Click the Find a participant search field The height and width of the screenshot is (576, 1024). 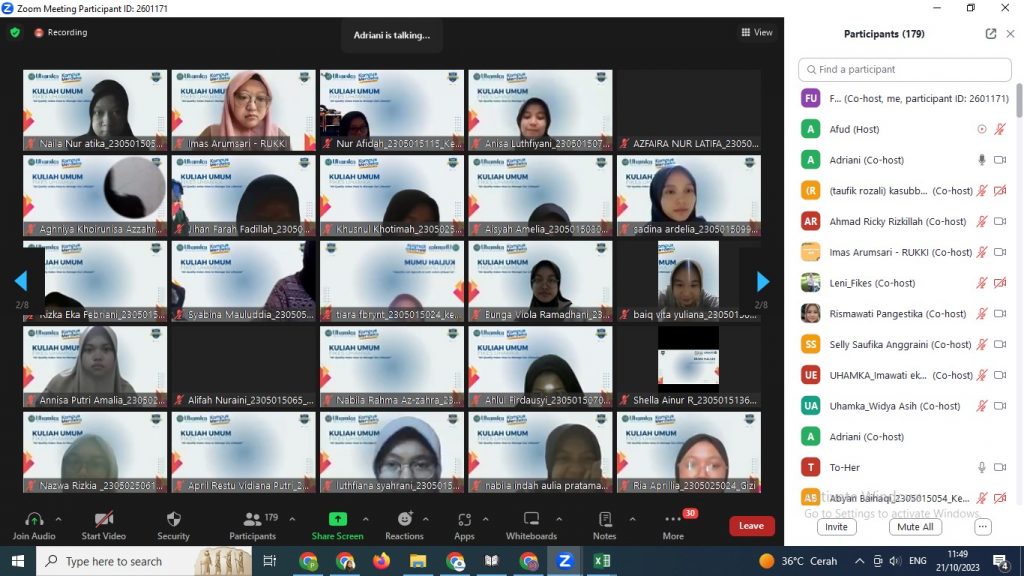pos(905,70)
